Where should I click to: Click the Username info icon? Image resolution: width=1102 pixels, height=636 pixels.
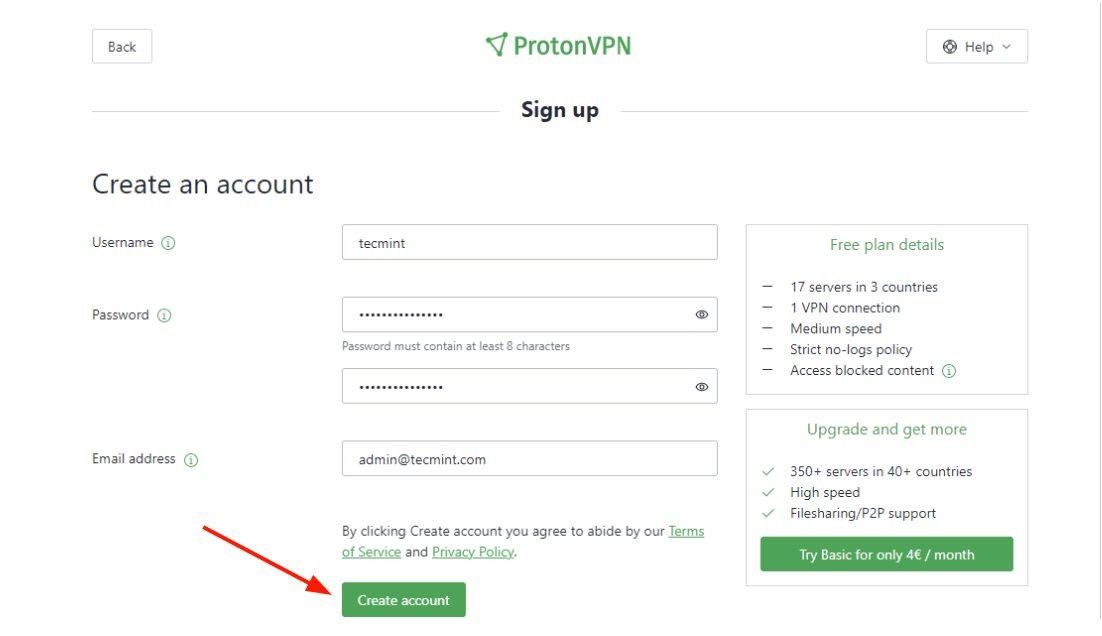(x=168, y=243)
